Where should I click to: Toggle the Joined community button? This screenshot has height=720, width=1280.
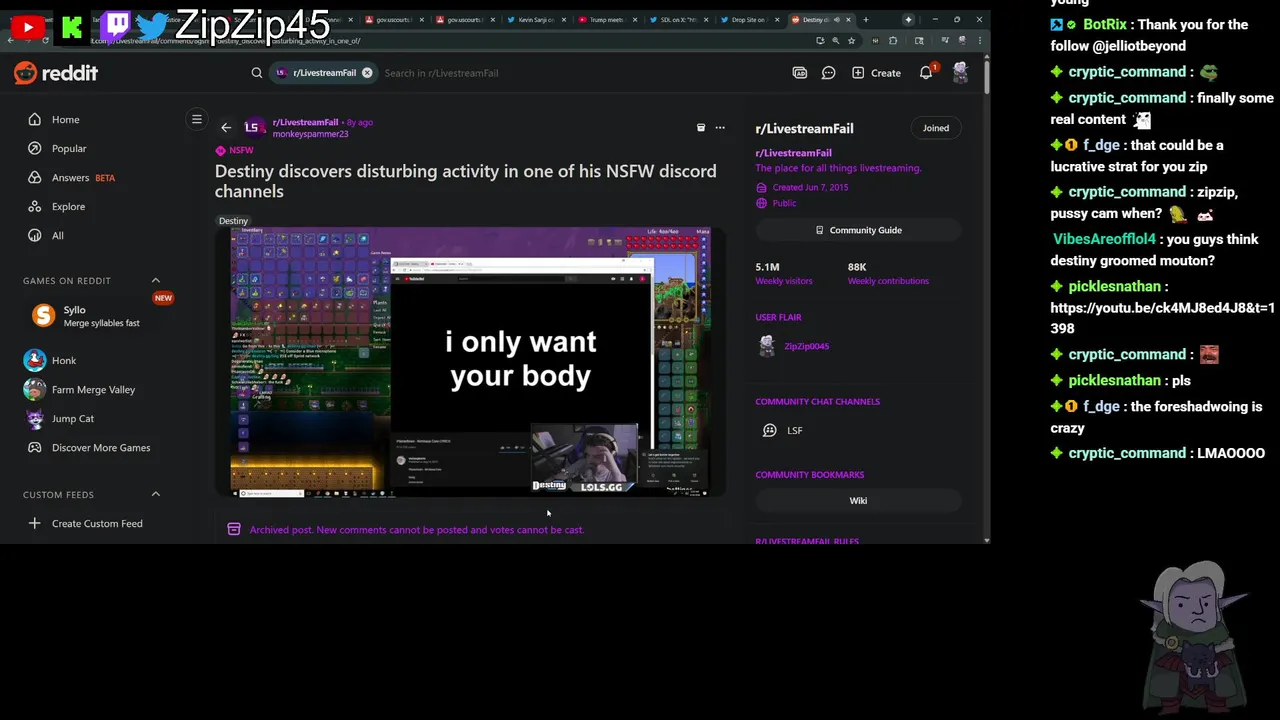(936, 128)
